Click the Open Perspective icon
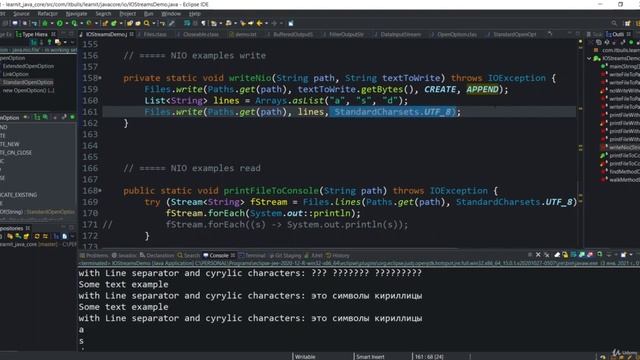The height and width of the screenshot is (360, 640). point(628,23)
